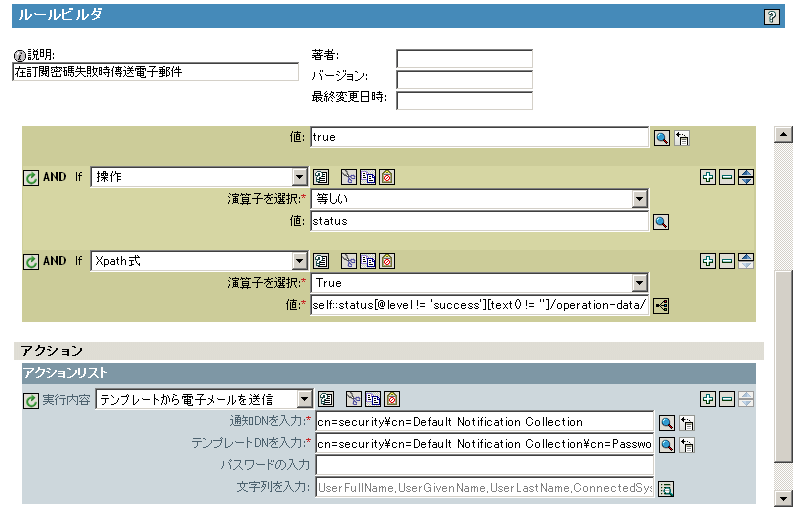Add a new action with the plus icon
The image size is (793, 507).
(x=708, y=399)
